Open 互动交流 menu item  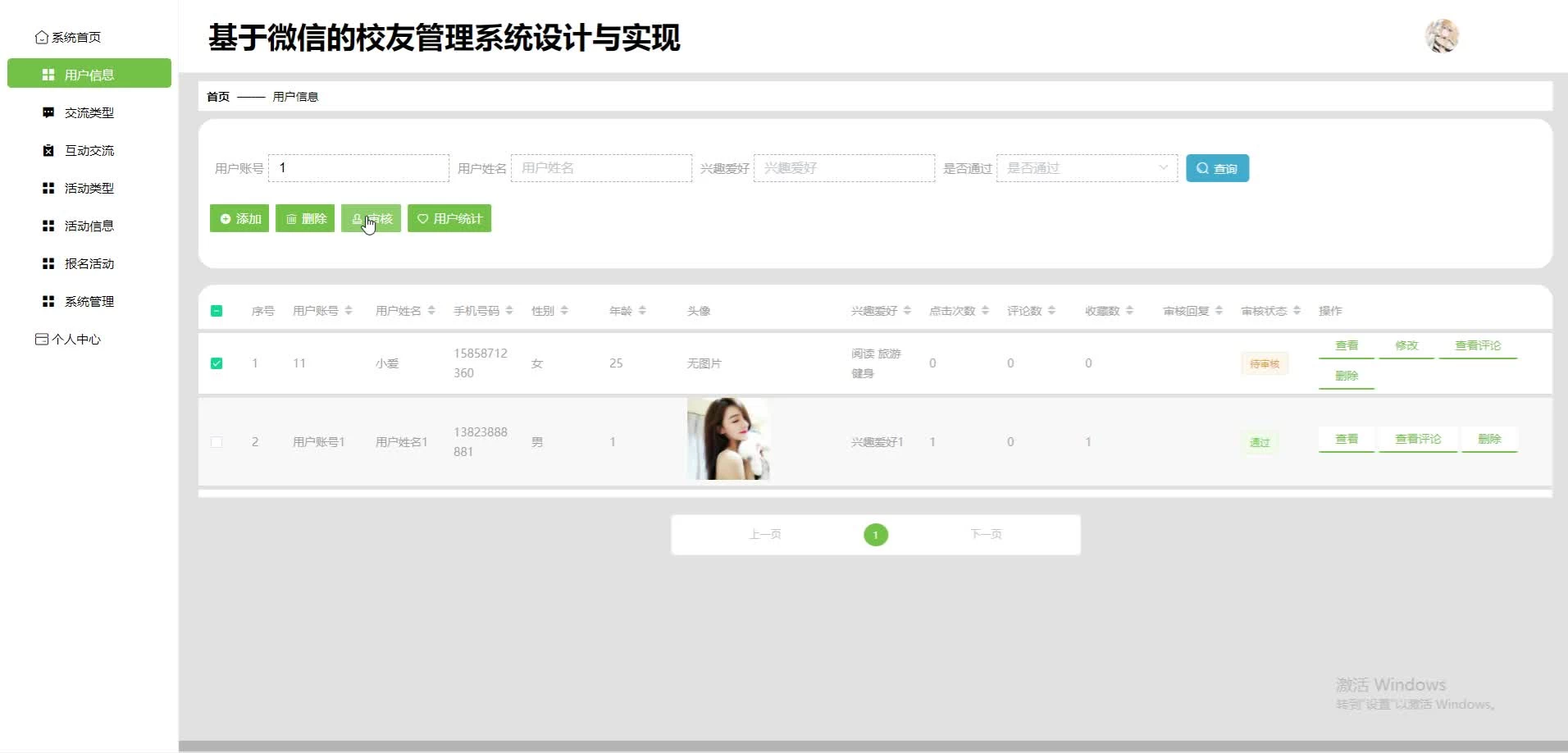click(x=89, y=150)
